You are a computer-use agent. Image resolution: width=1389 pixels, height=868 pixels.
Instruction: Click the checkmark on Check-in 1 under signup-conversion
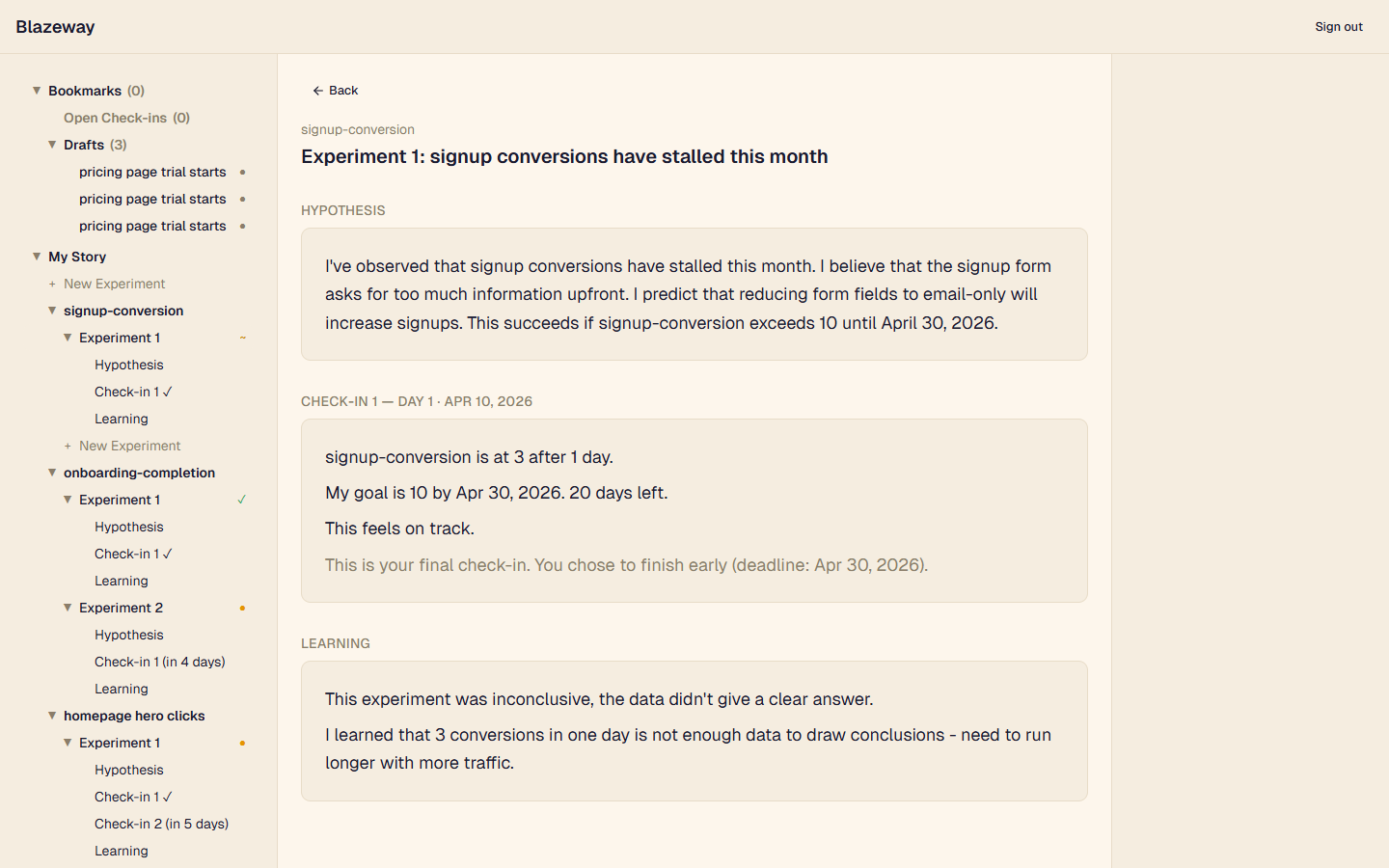[168, 392]
